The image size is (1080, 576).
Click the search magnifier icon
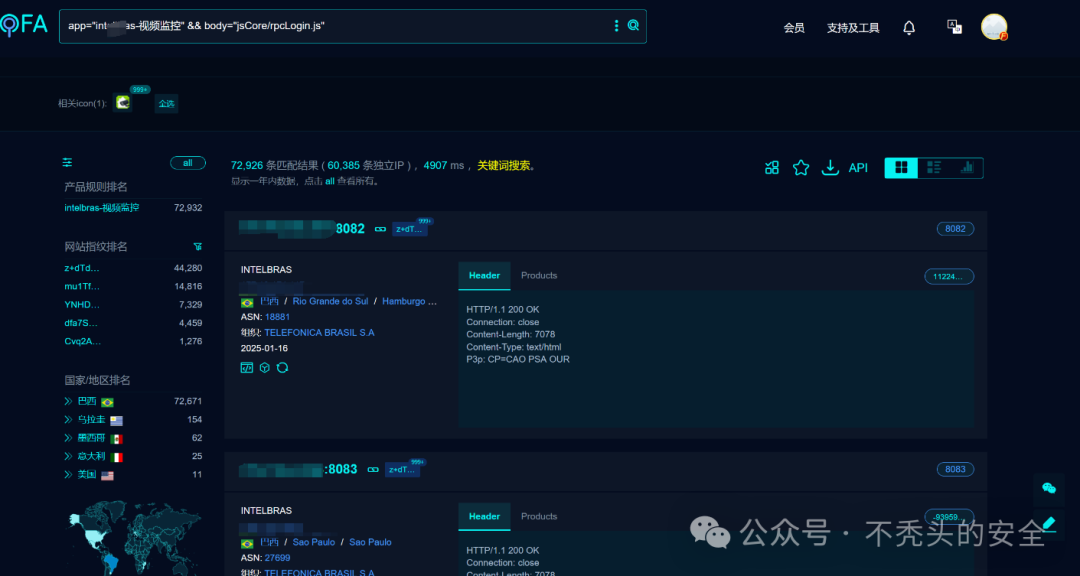pyautogui.click(x=634, y=26)
